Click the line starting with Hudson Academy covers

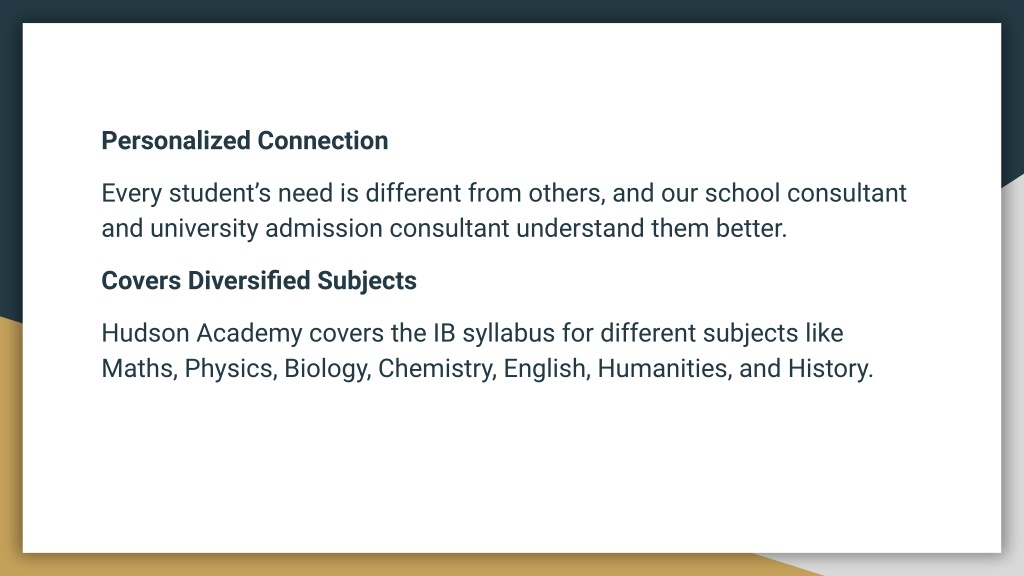click(472, 333)
